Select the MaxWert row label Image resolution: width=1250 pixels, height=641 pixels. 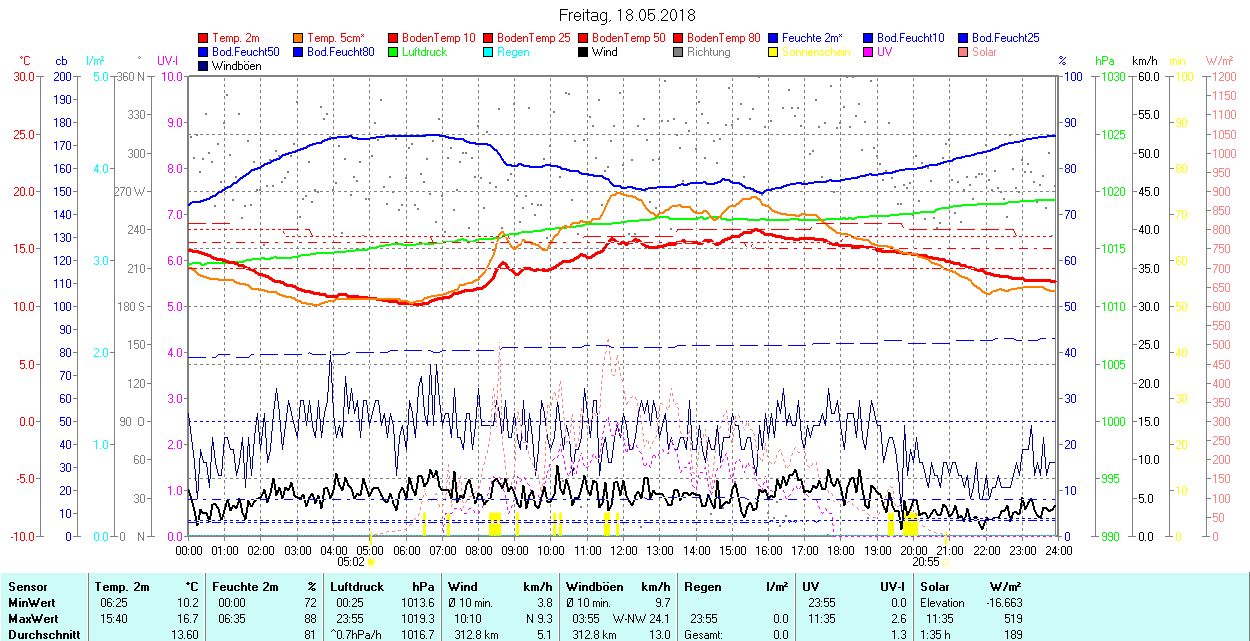32,619
